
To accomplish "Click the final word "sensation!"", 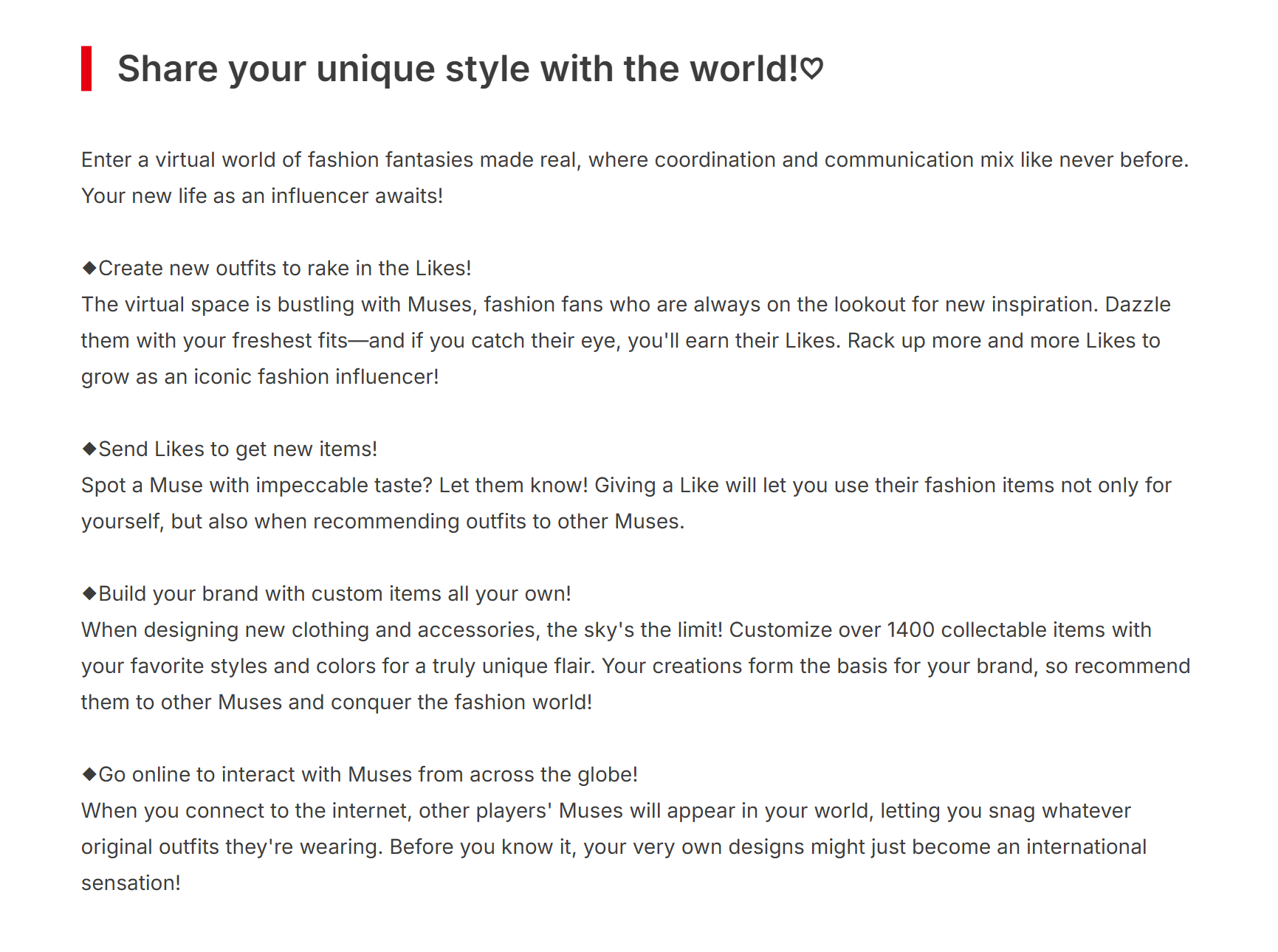I will point(131,883).
